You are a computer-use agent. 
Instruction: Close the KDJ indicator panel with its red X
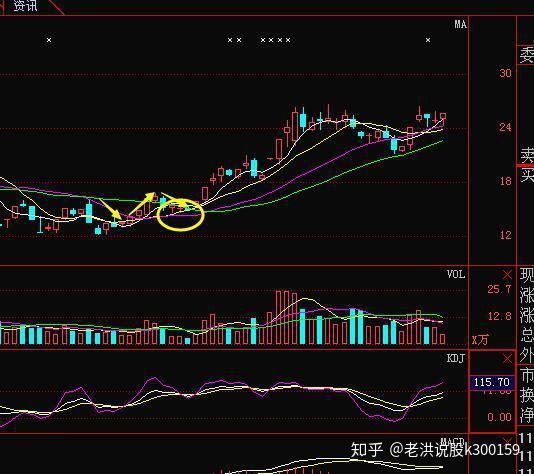(x=507, y=358)
